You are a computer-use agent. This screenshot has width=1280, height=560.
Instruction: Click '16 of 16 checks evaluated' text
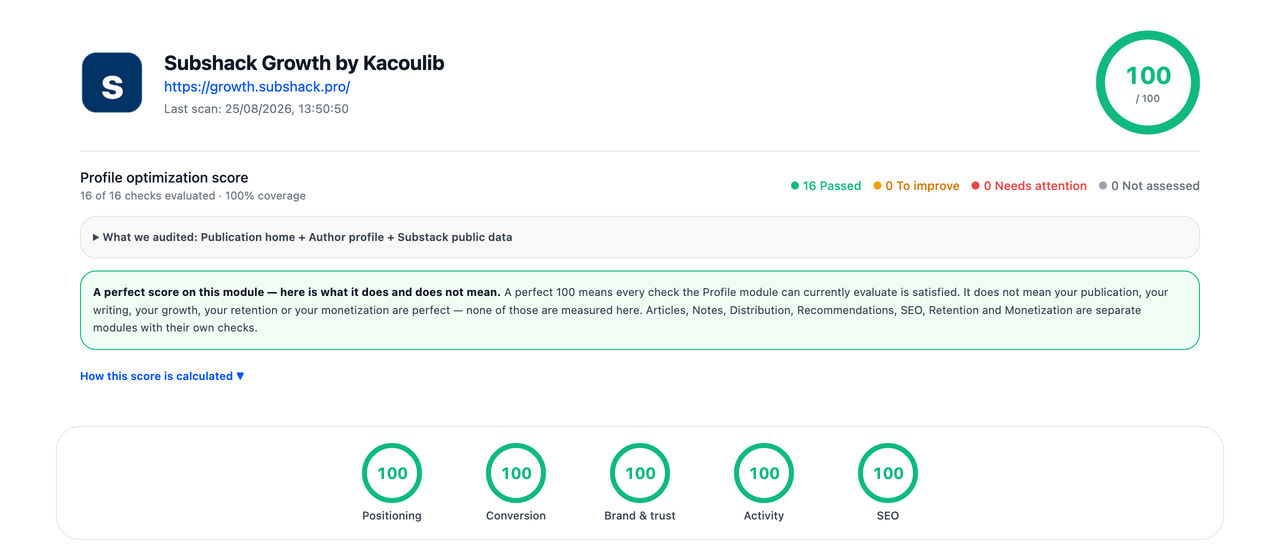(x=148, y=196)
